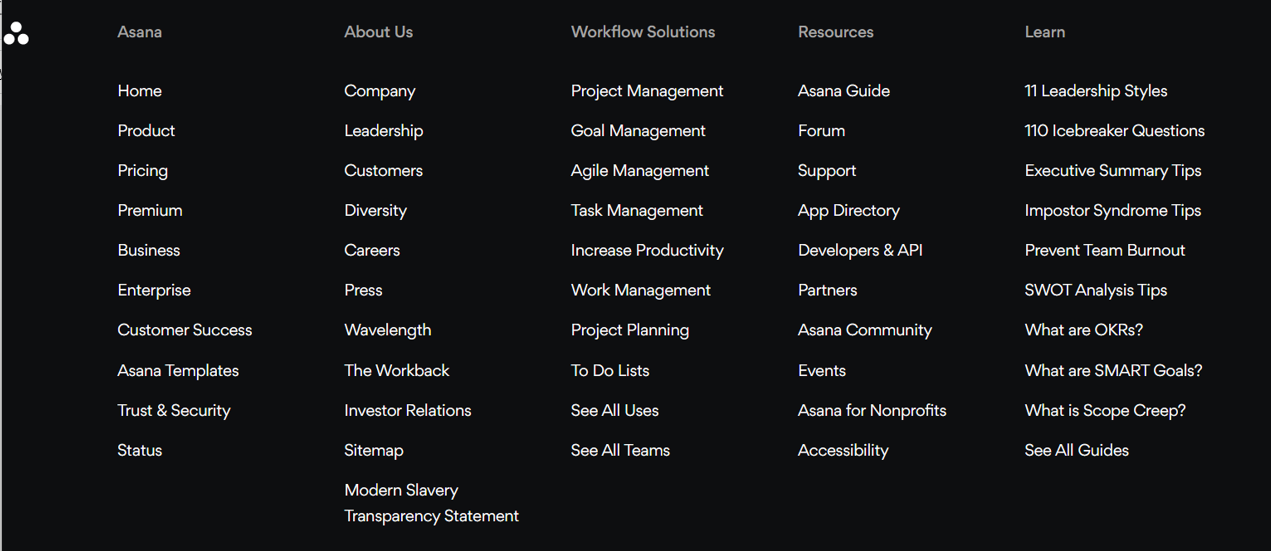Open Asana for Nonprofits link
Image resolution: width=1271 pixels, height=551 pixels.
click(x=872, y=411)
